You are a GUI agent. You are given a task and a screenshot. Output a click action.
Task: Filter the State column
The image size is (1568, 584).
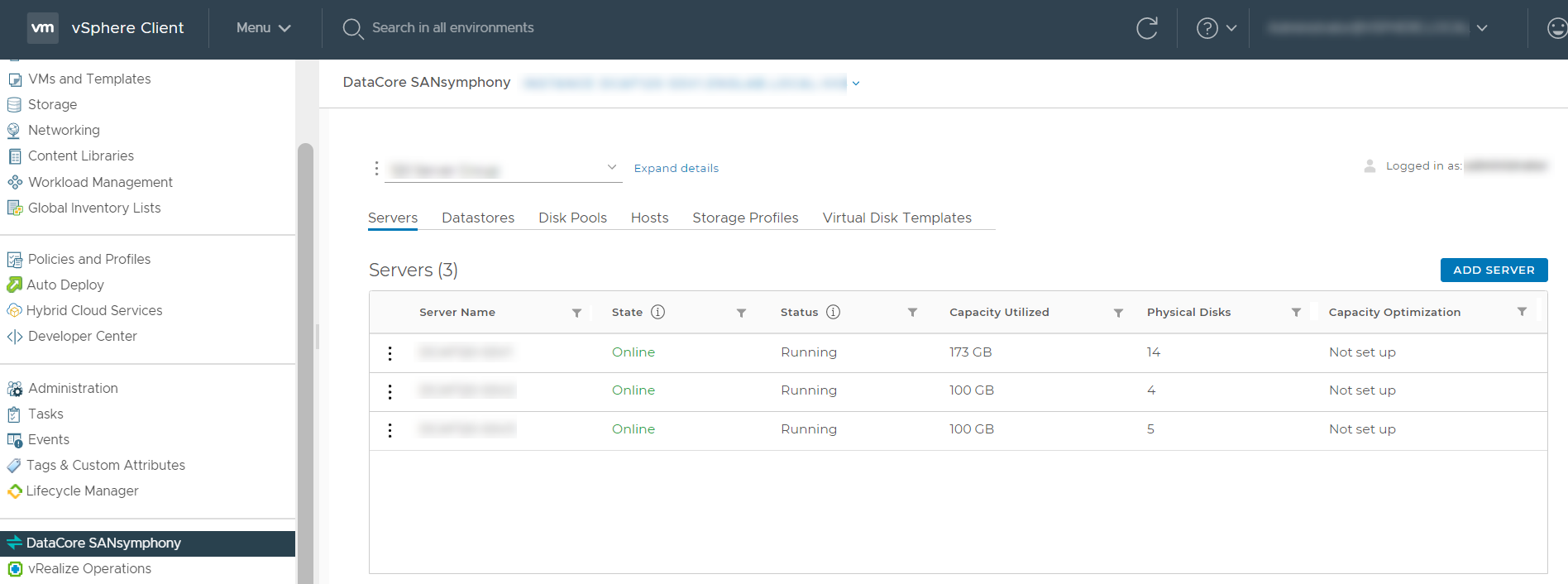click(741, 313)
